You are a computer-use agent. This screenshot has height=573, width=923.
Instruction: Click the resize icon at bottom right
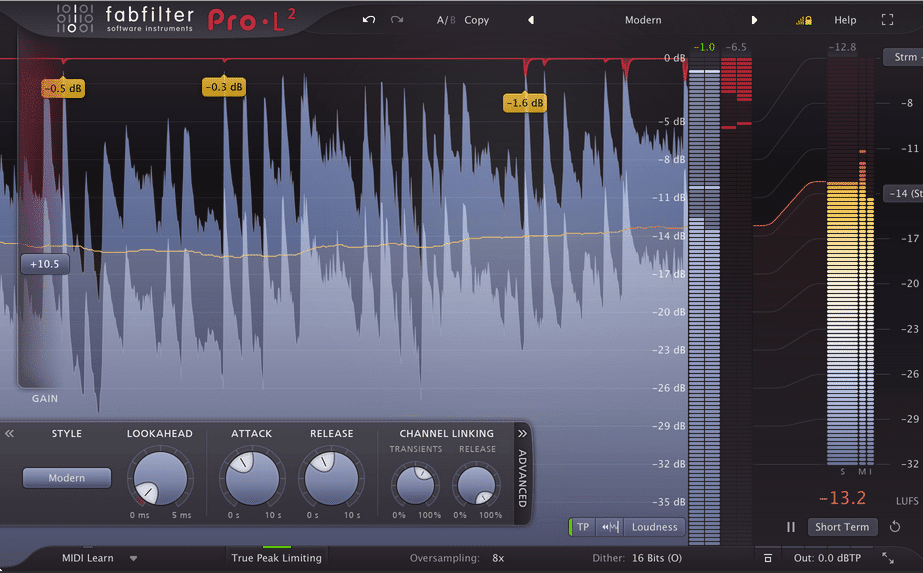click(x=888, y=558)
